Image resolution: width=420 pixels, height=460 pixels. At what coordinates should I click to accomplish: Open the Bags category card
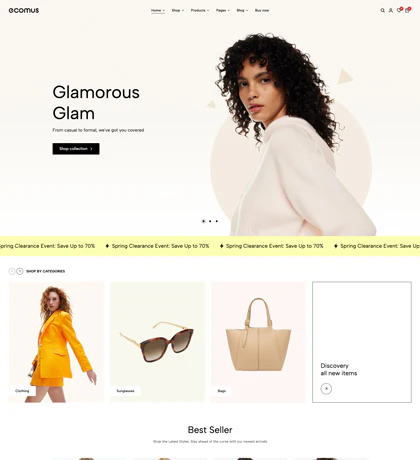pyautogui.click(x=258, y=342)
